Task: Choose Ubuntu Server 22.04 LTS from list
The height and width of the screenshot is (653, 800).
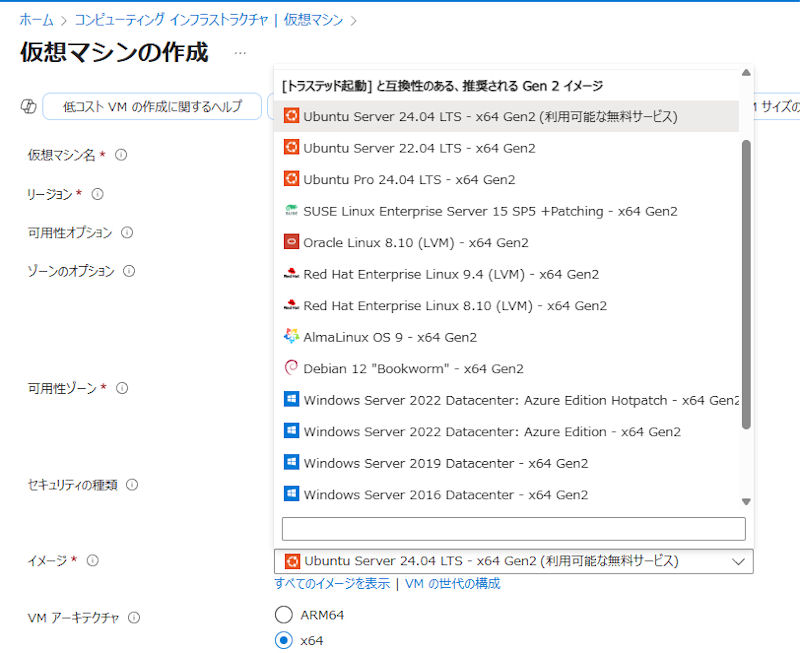Action: click(x=419, y=148)
